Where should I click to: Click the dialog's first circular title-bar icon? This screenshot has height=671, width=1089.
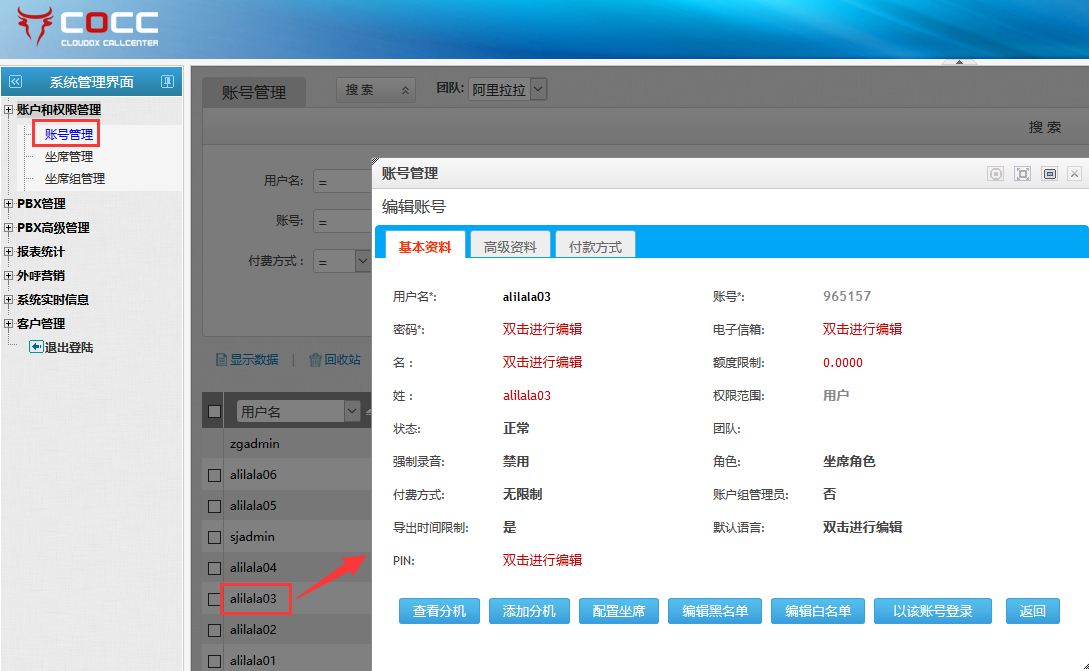coord(996,174)
